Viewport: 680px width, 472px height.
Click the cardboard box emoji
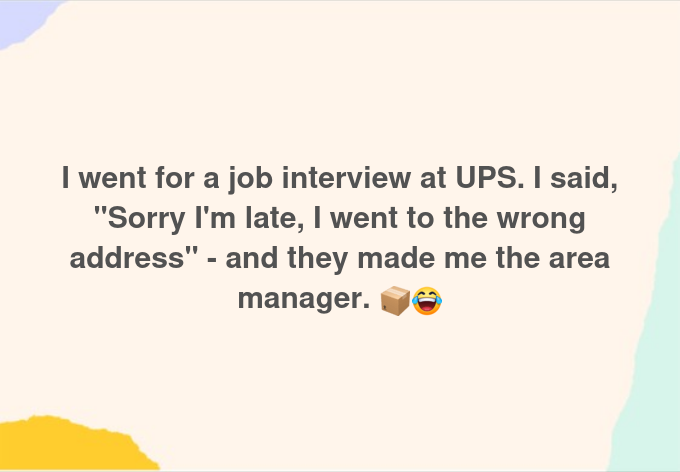(395, 299)
